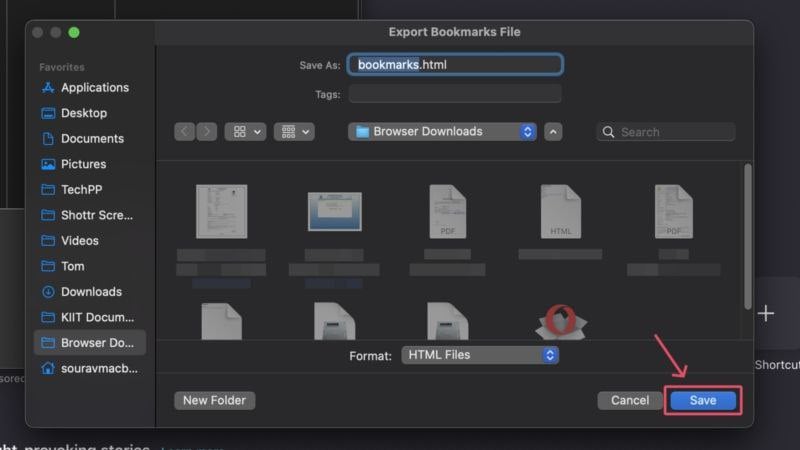Viewport: 800px width, 450px height.
Task: Open the Browser Downloads location popup
Action: 442,132
